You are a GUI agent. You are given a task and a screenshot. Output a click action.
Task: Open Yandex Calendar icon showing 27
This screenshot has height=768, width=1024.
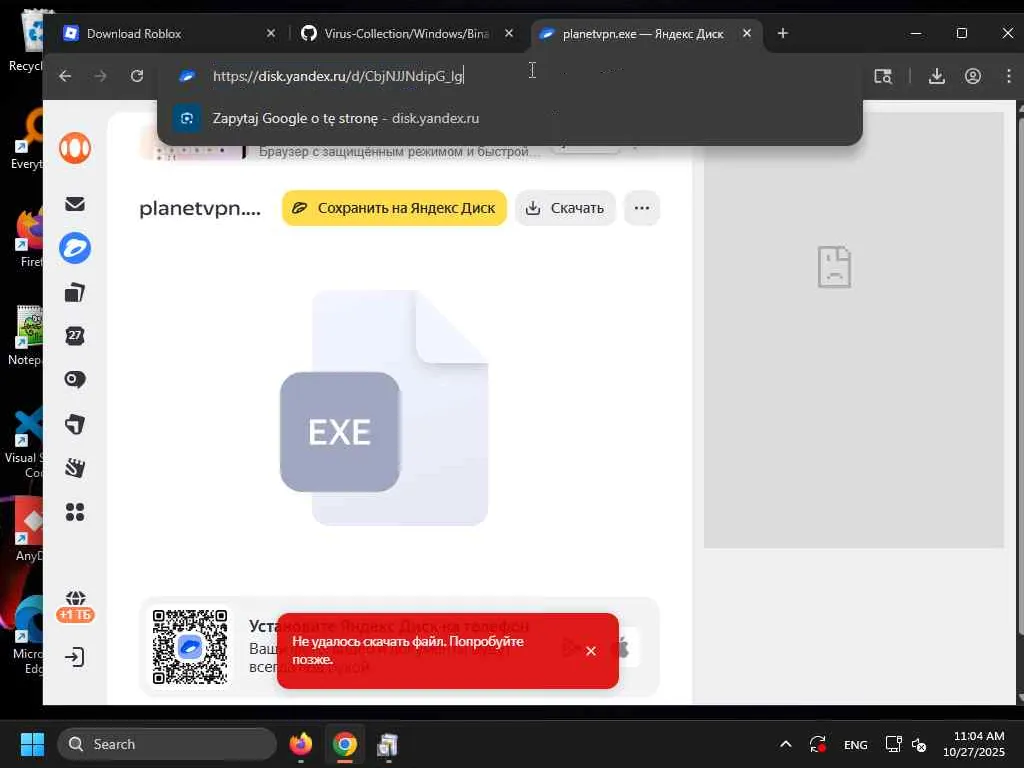tap(75, 336)
